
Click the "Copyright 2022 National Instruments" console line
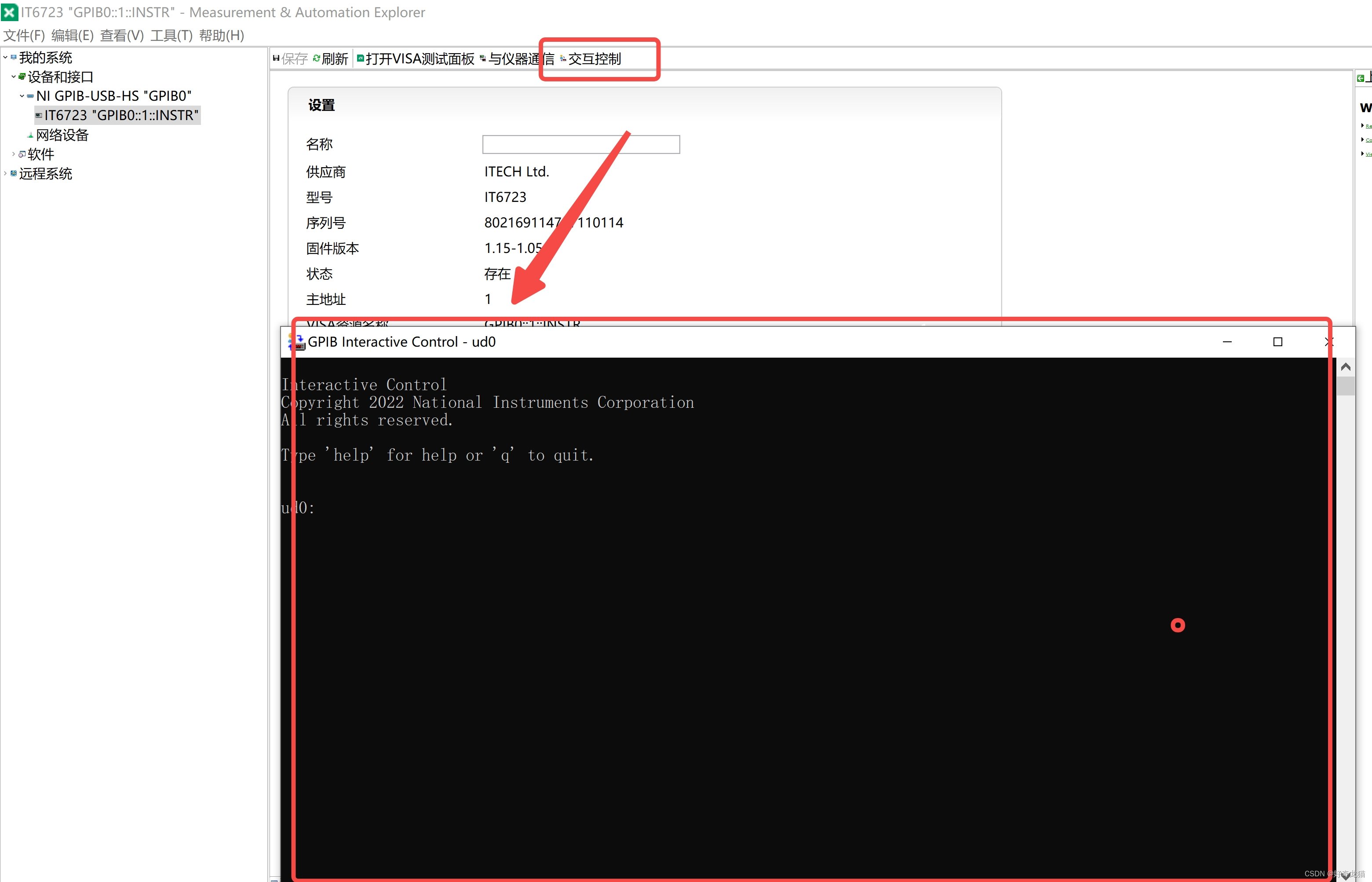pos(488,403)
